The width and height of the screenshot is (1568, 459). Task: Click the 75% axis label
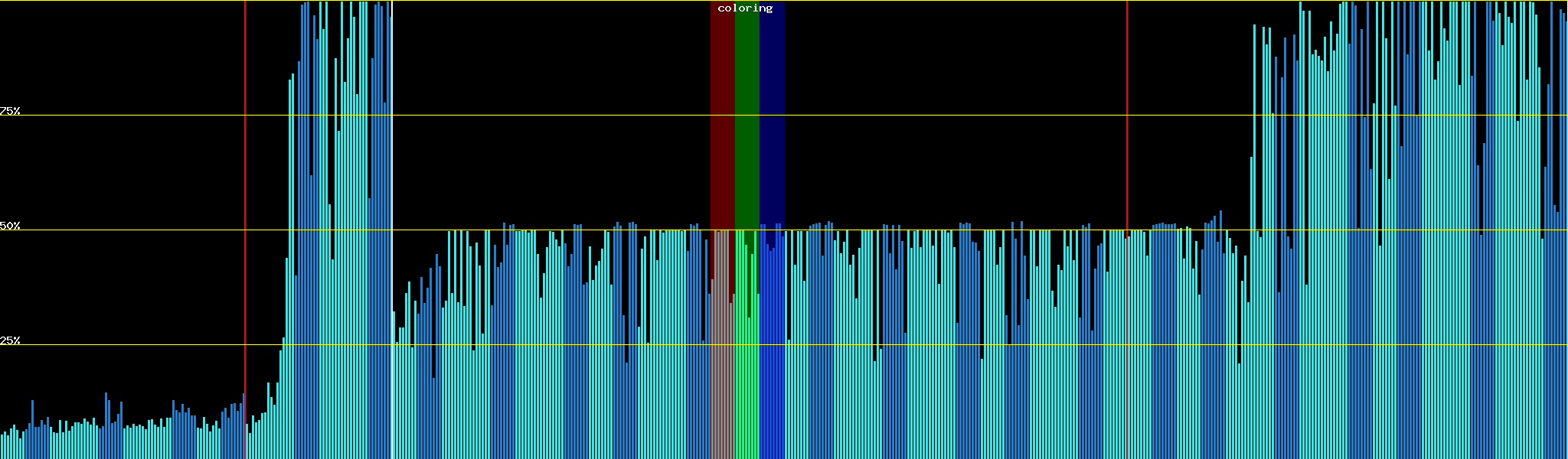pos(10,111)
